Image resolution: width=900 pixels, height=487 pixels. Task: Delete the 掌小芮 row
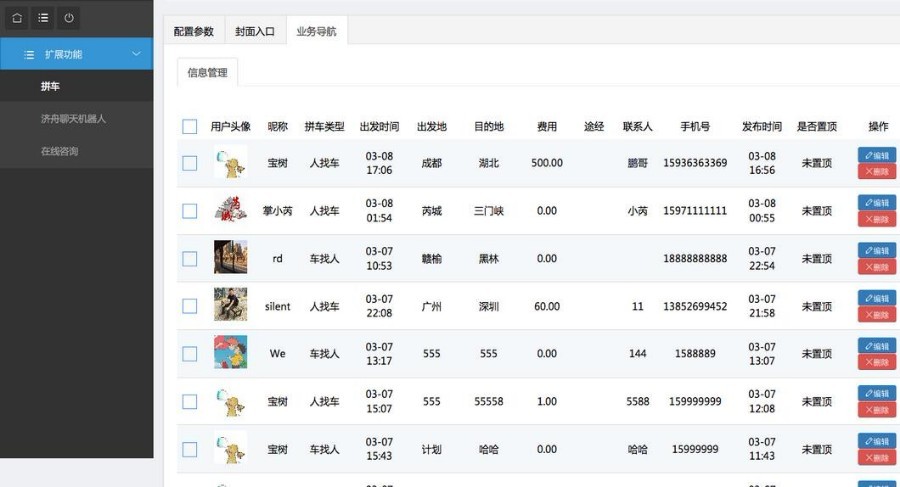pyautogui.click(x=877, y=219)
